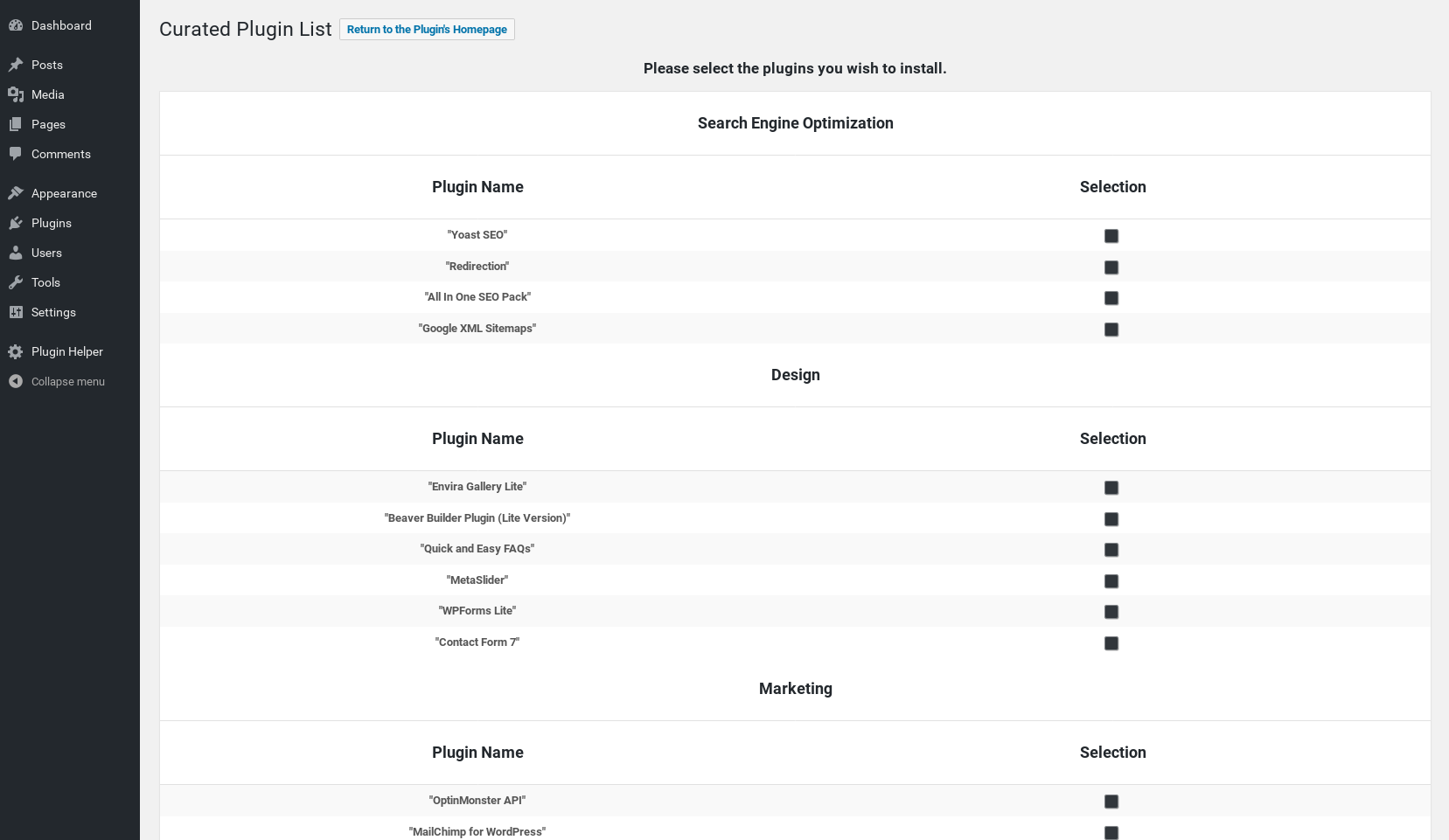Click the "OptinMonster API" plugin name
This screenshot has width=1449, height=840.
(x=477, y=801)
